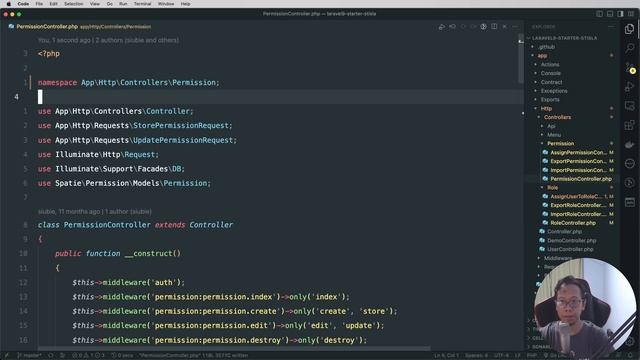The height and width of the screenshot is (360, 640).
Task: Click the editor vertical scrollbar thumb
Action: (x=521, y=58)
